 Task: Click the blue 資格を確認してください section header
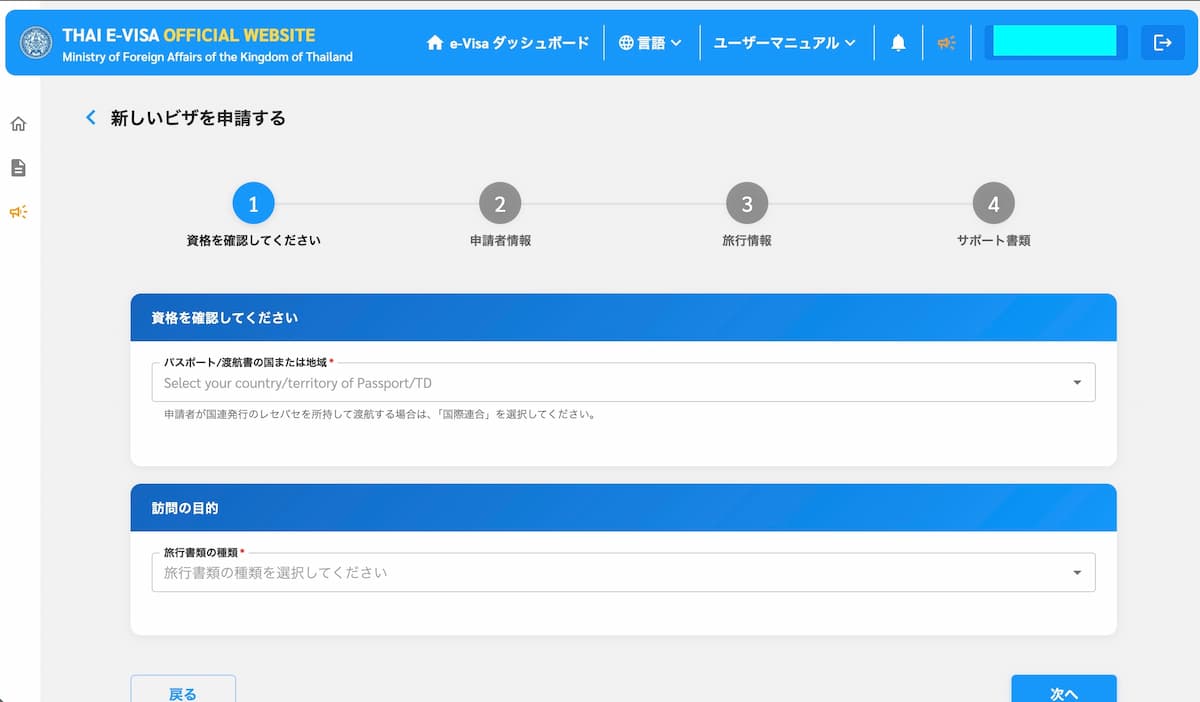point(623,317)
